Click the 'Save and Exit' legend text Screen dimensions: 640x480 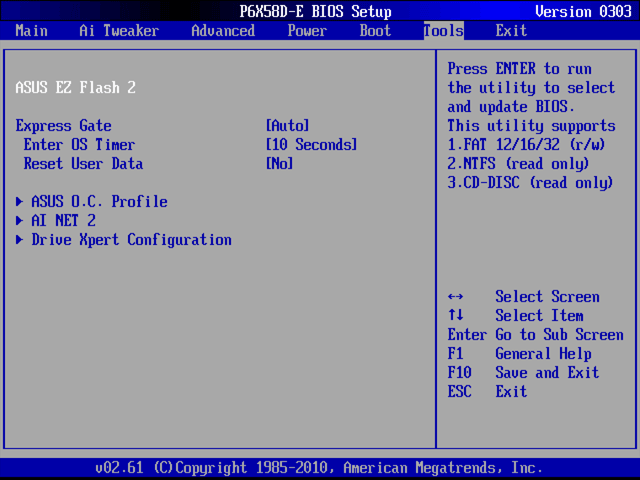point(547,373)
